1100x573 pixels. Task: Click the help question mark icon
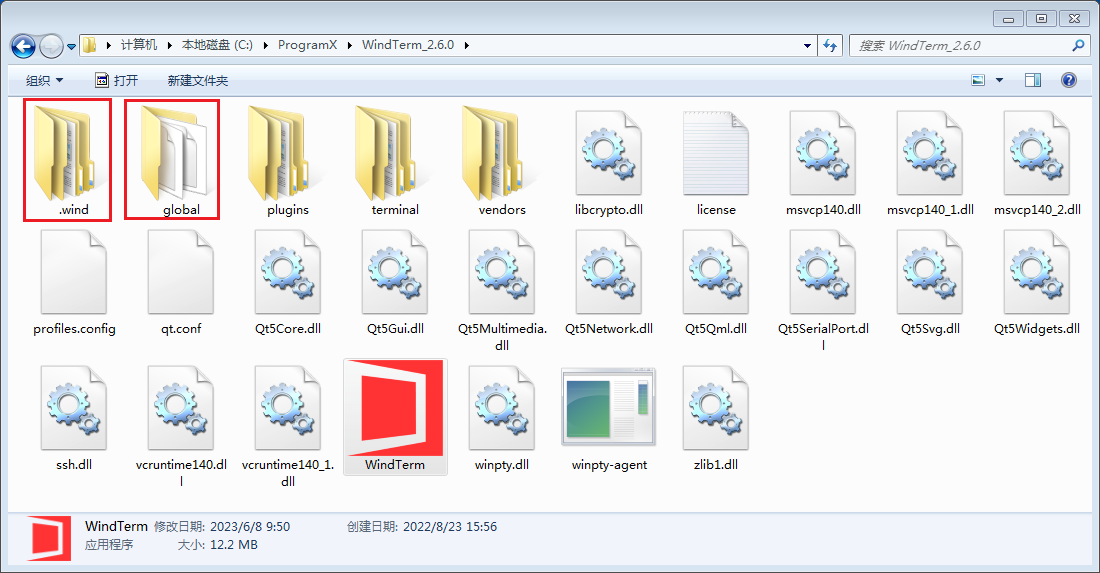click(x=1068, y=80)
